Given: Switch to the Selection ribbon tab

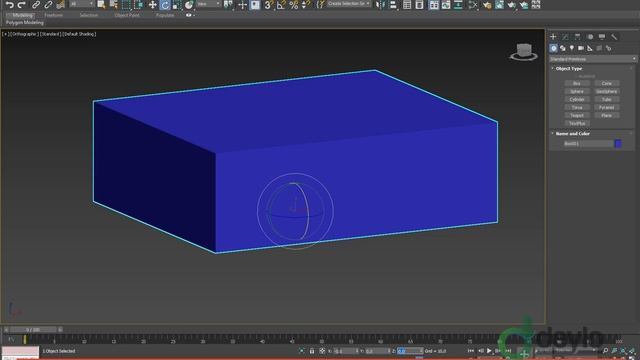Looking at the screenshot, I should (89, 15).
